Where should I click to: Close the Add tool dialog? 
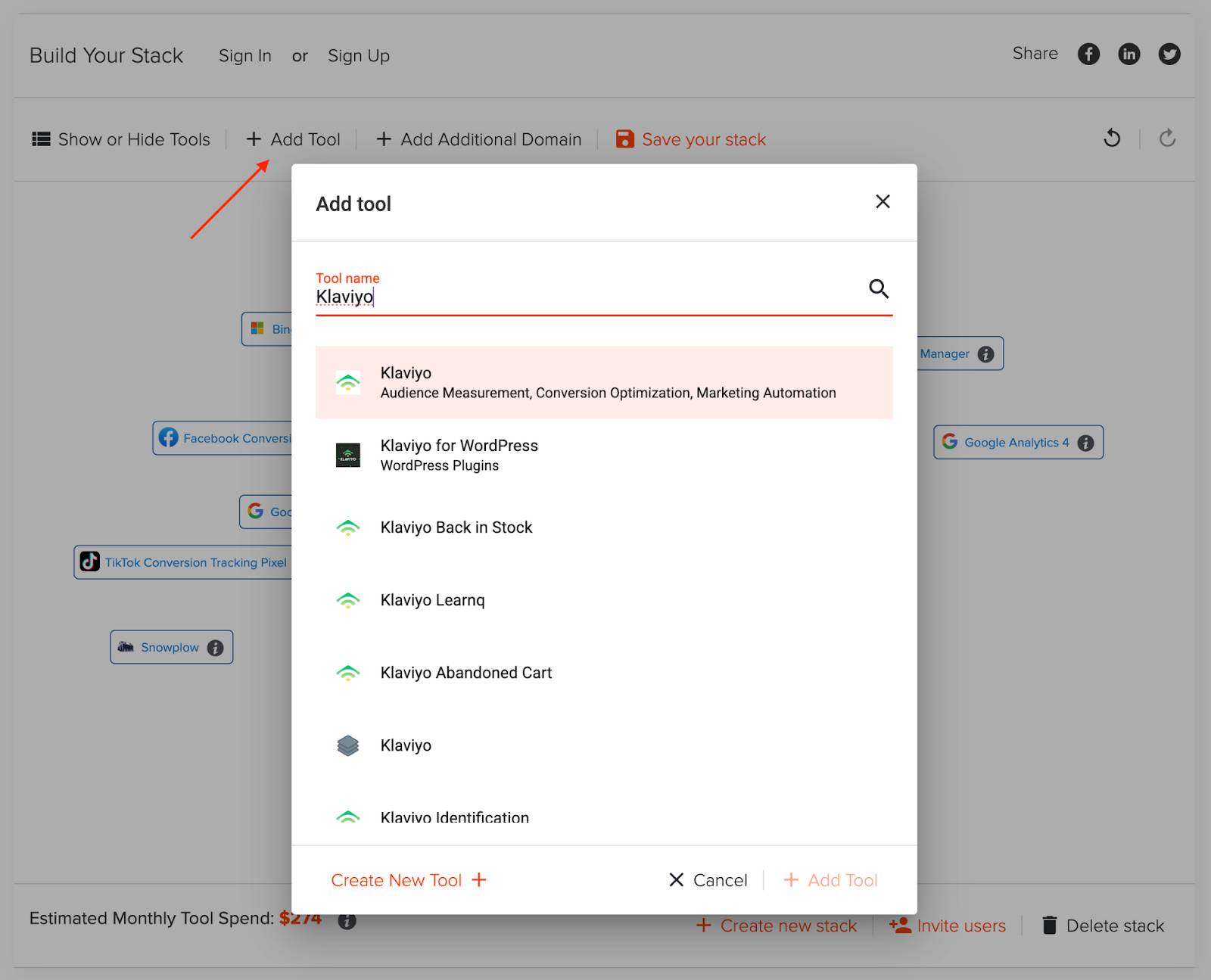883,202
